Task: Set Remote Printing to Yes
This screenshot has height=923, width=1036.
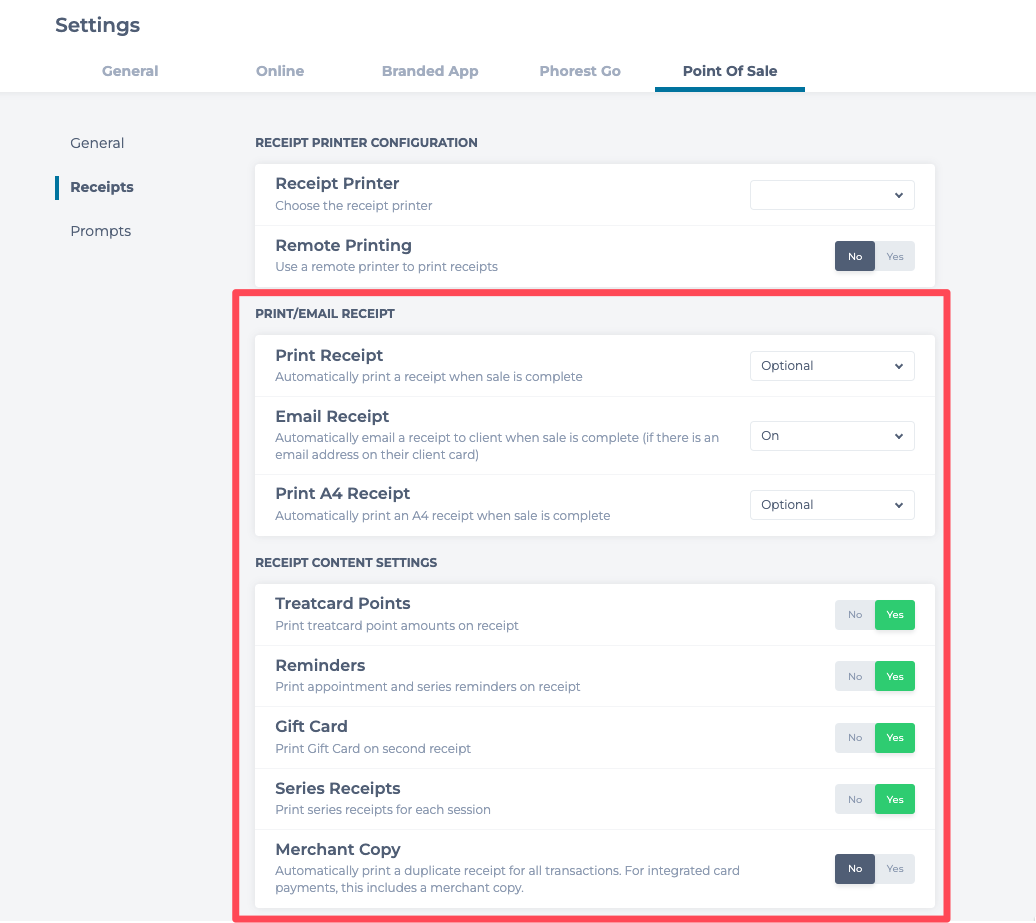Action: coord(895,257)
